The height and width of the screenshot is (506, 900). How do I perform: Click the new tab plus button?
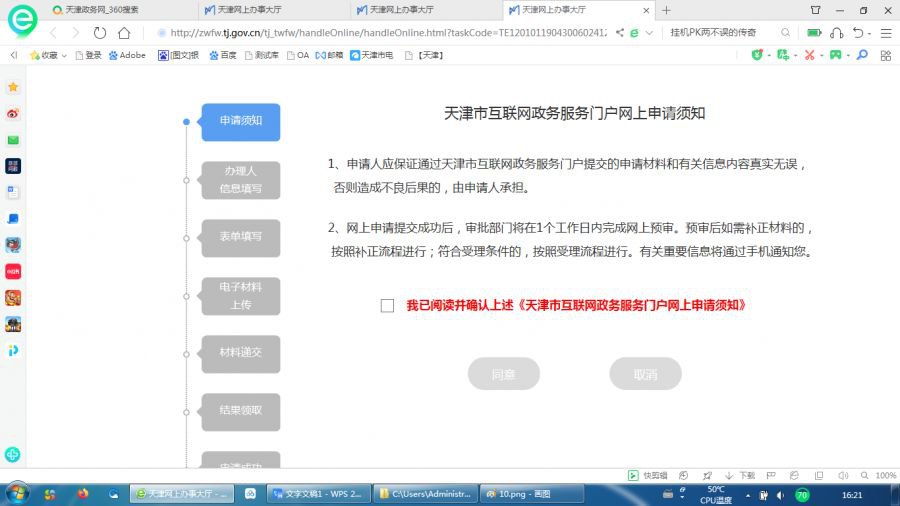[667, 10]
